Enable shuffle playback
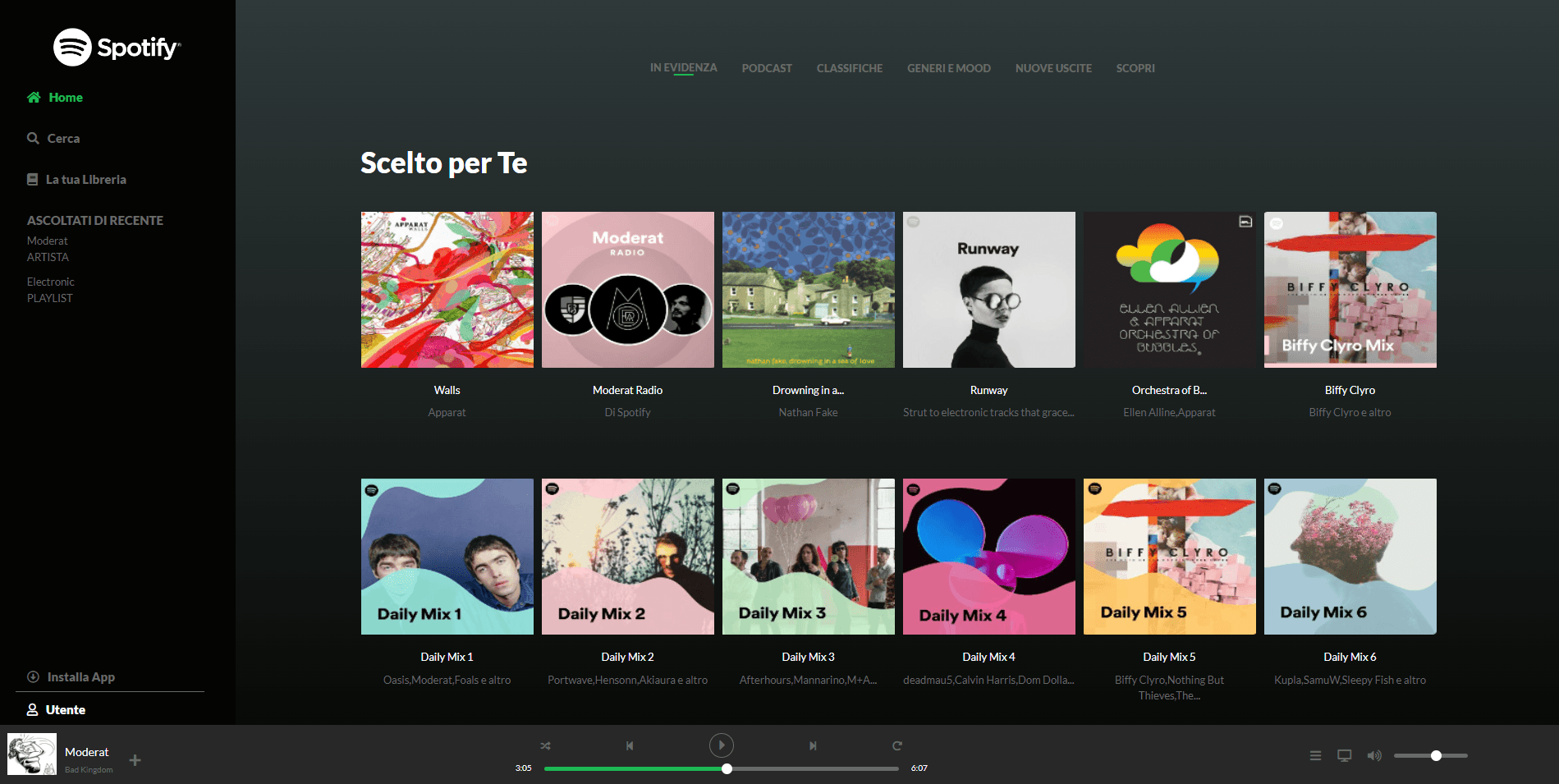 click(x=546, y=745)
